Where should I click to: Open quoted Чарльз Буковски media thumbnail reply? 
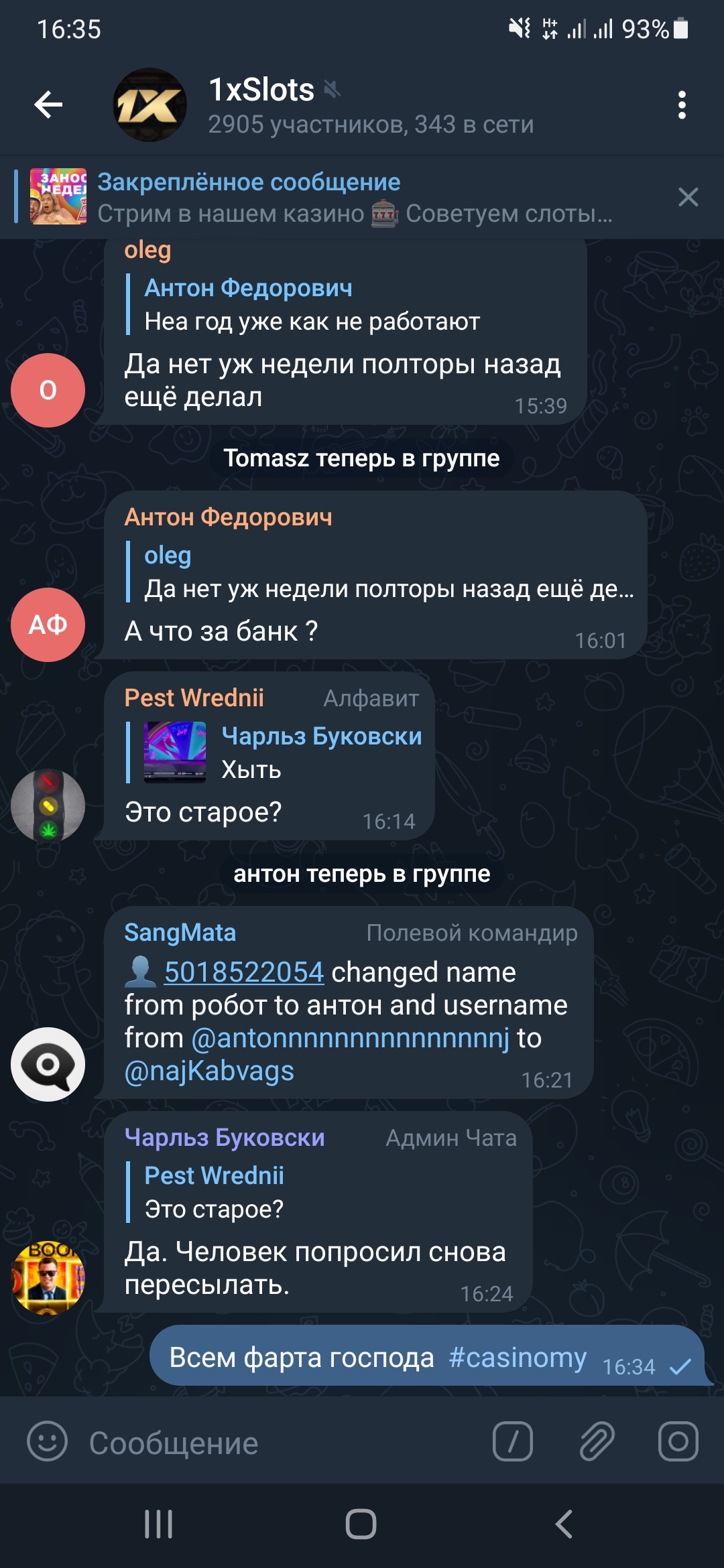pyautogui.click(x=176, y=752)
